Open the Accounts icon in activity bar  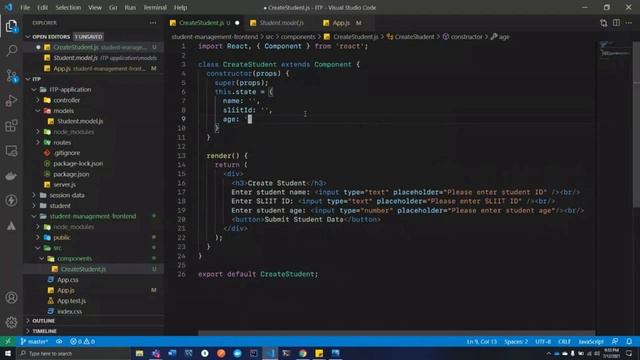tap(11, 298)
